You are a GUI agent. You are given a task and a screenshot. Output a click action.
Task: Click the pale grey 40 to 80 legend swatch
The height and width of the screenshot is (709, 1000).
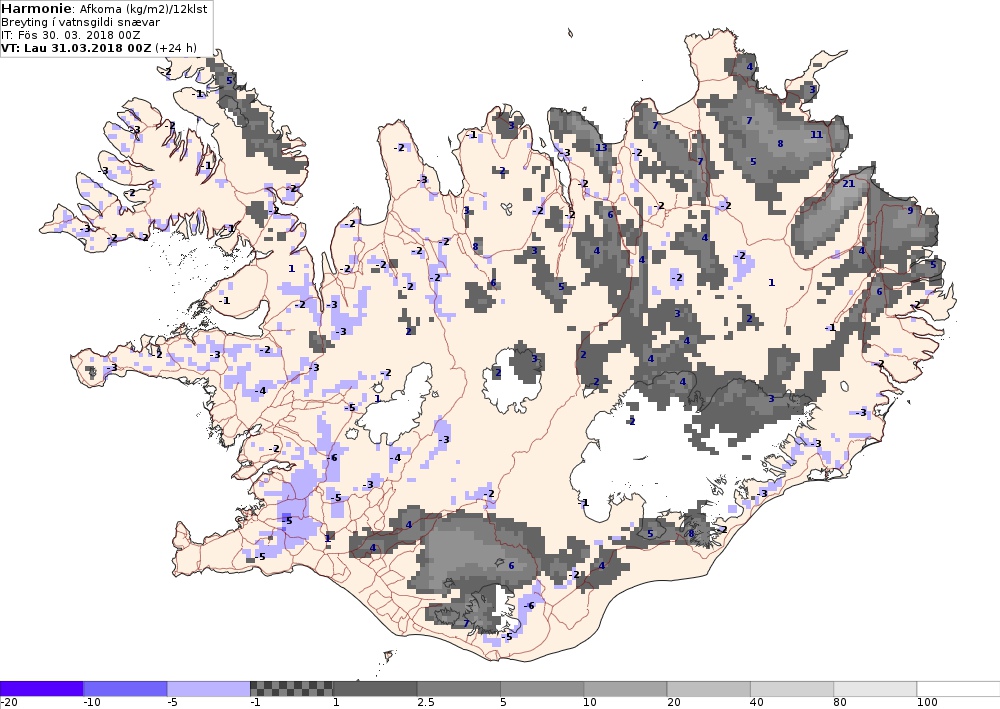792,689
